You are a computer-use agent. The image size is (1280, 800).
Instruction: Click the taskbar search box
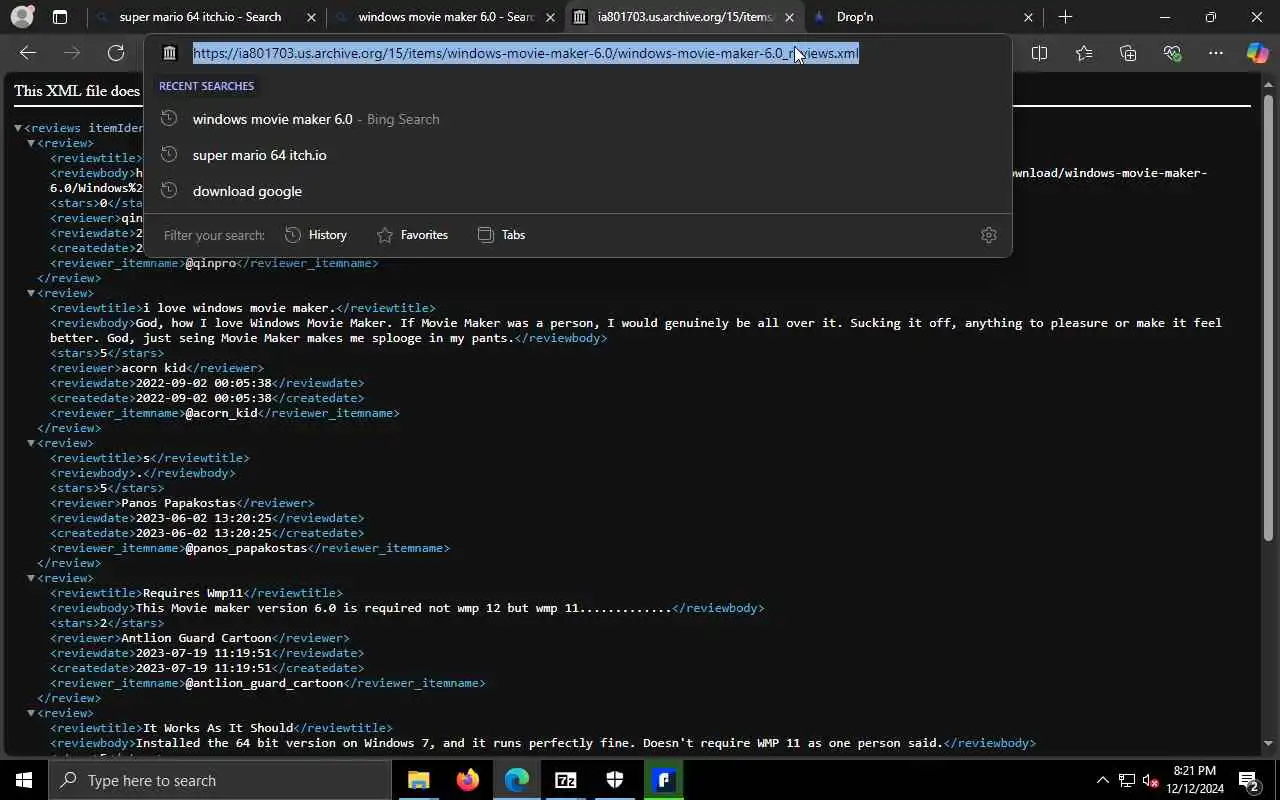click(220, 780)
